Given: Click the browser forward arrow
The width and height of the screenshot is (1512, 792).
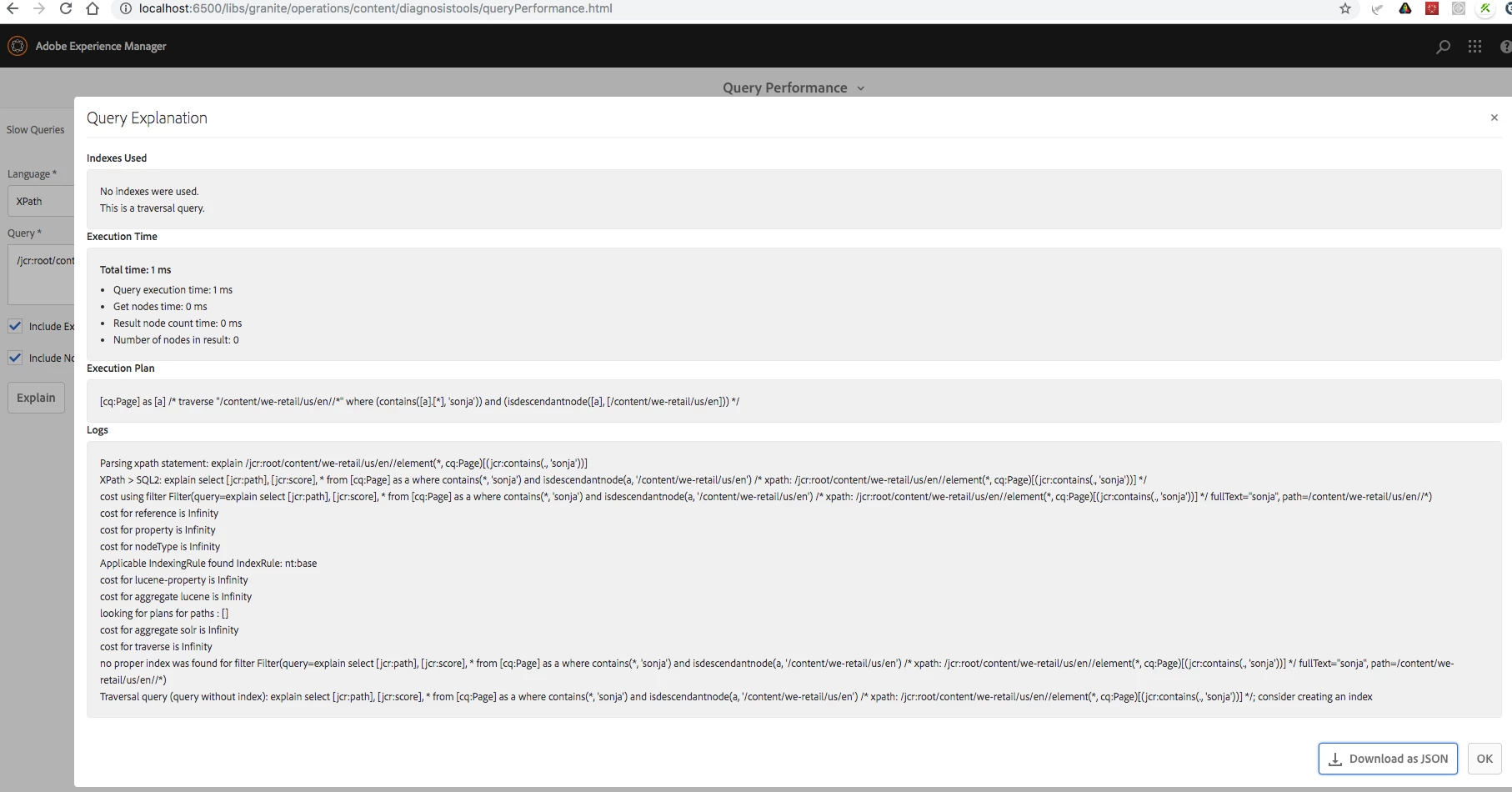Looking at the screenshot, I should click(x=38, y=8).
